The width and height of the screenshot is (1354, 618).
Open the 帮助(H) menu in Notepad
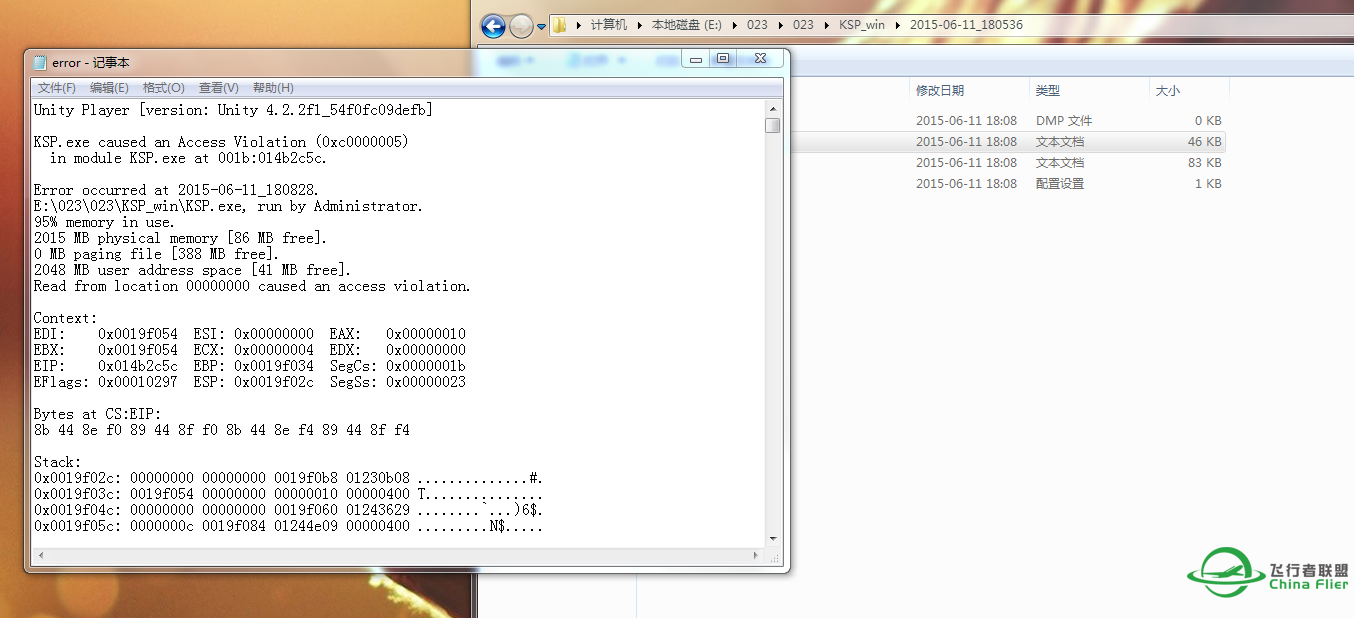click(x=273, y=88)
